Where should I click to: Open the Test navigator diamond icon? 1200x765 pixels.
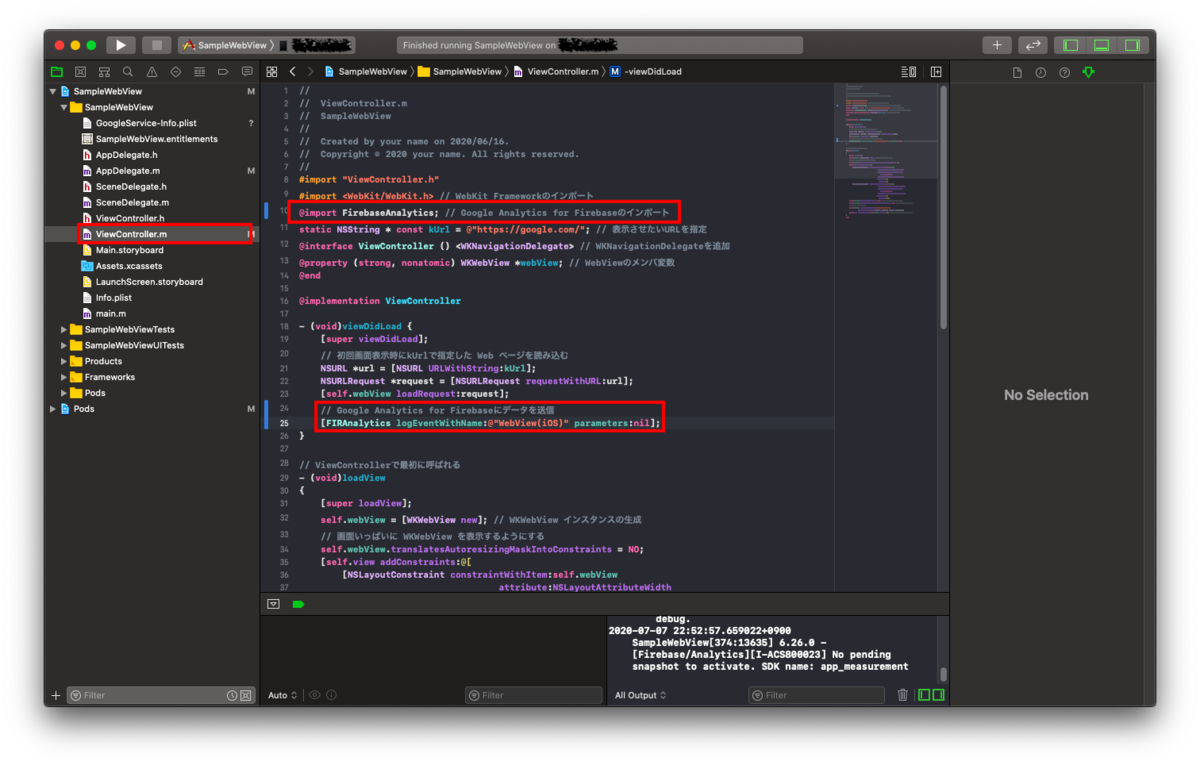tap(176, 72)
